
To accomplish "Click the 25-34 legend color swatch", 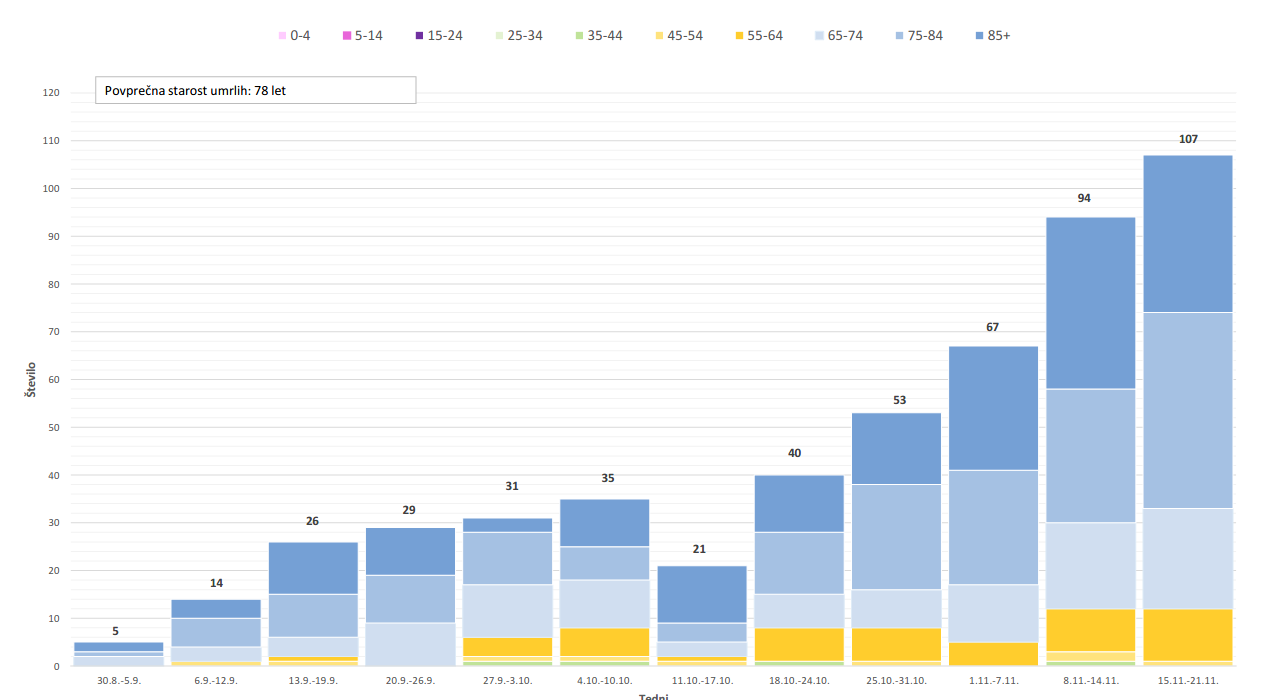I will 499,36.
